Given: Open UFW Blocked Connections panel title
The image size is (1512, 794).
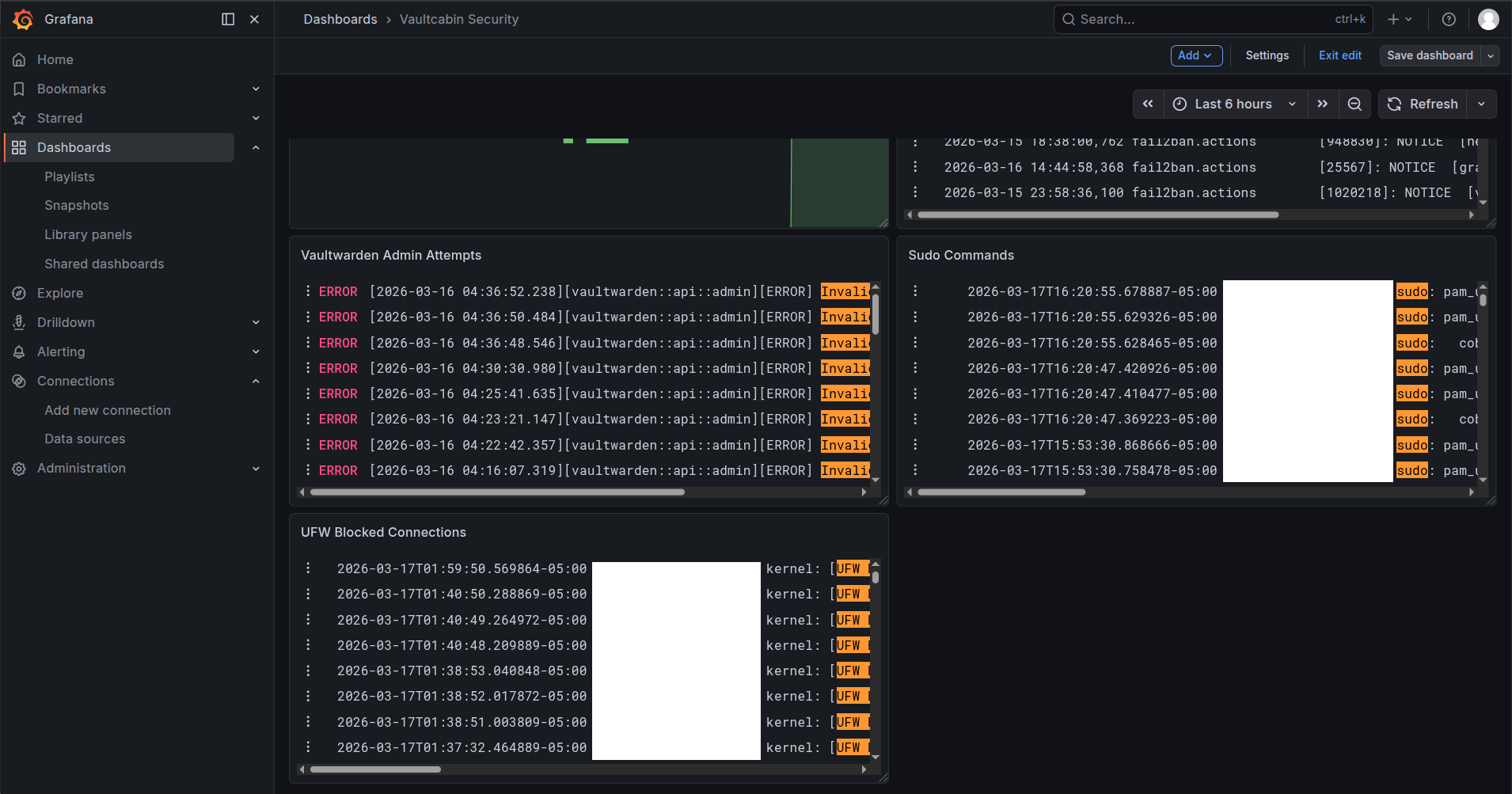Looking at the screenshot, I should coord(383,532).
